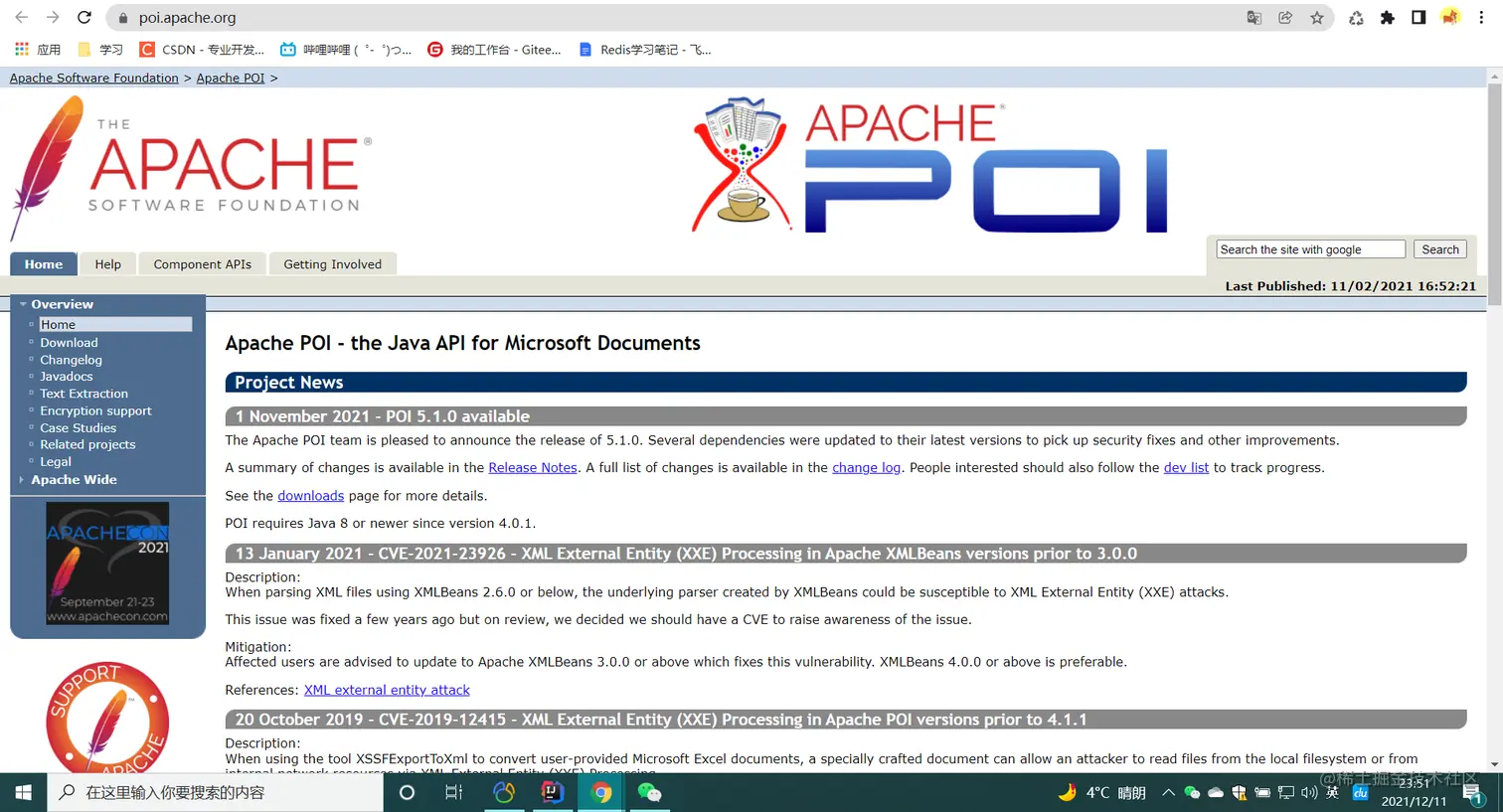Open Related projects in the sidebar
This screenshot has height=812, width=1503.
[87, 444]
